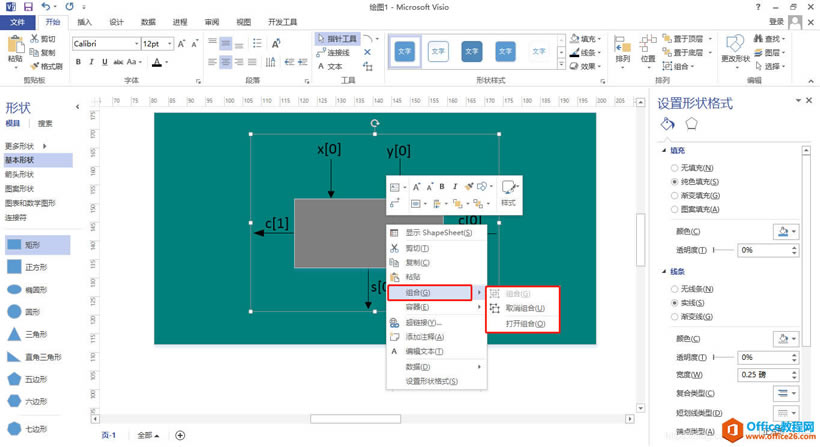Click the horizontal scrollbar thumb below canvas
820x447 pixels.
tap(356, 419)
